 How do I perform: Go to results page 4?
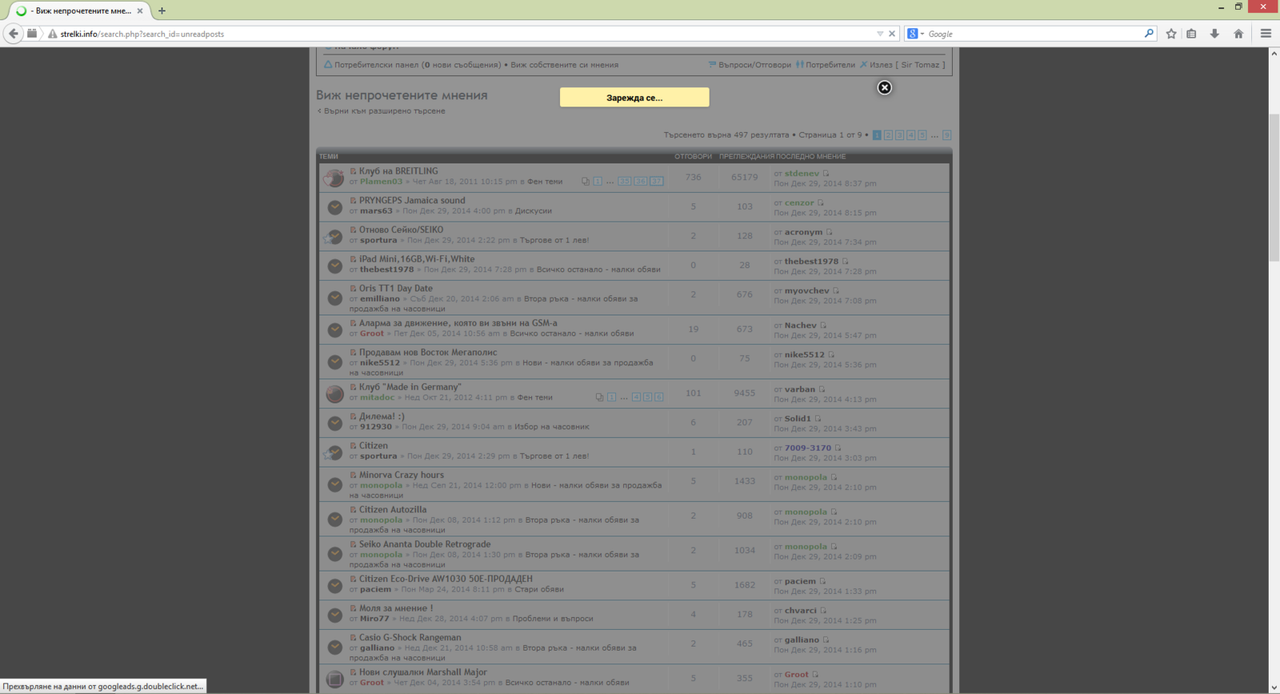coord(911,135)
